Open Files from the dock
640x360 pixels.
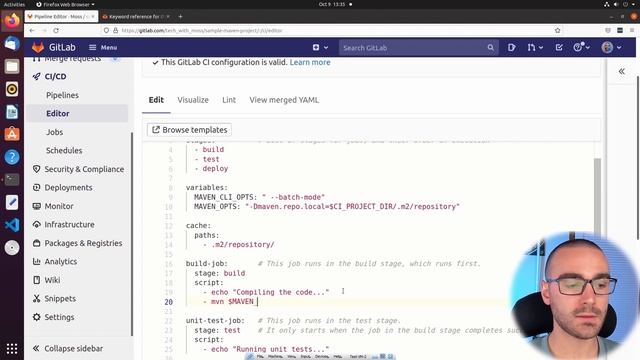[12, 67]
